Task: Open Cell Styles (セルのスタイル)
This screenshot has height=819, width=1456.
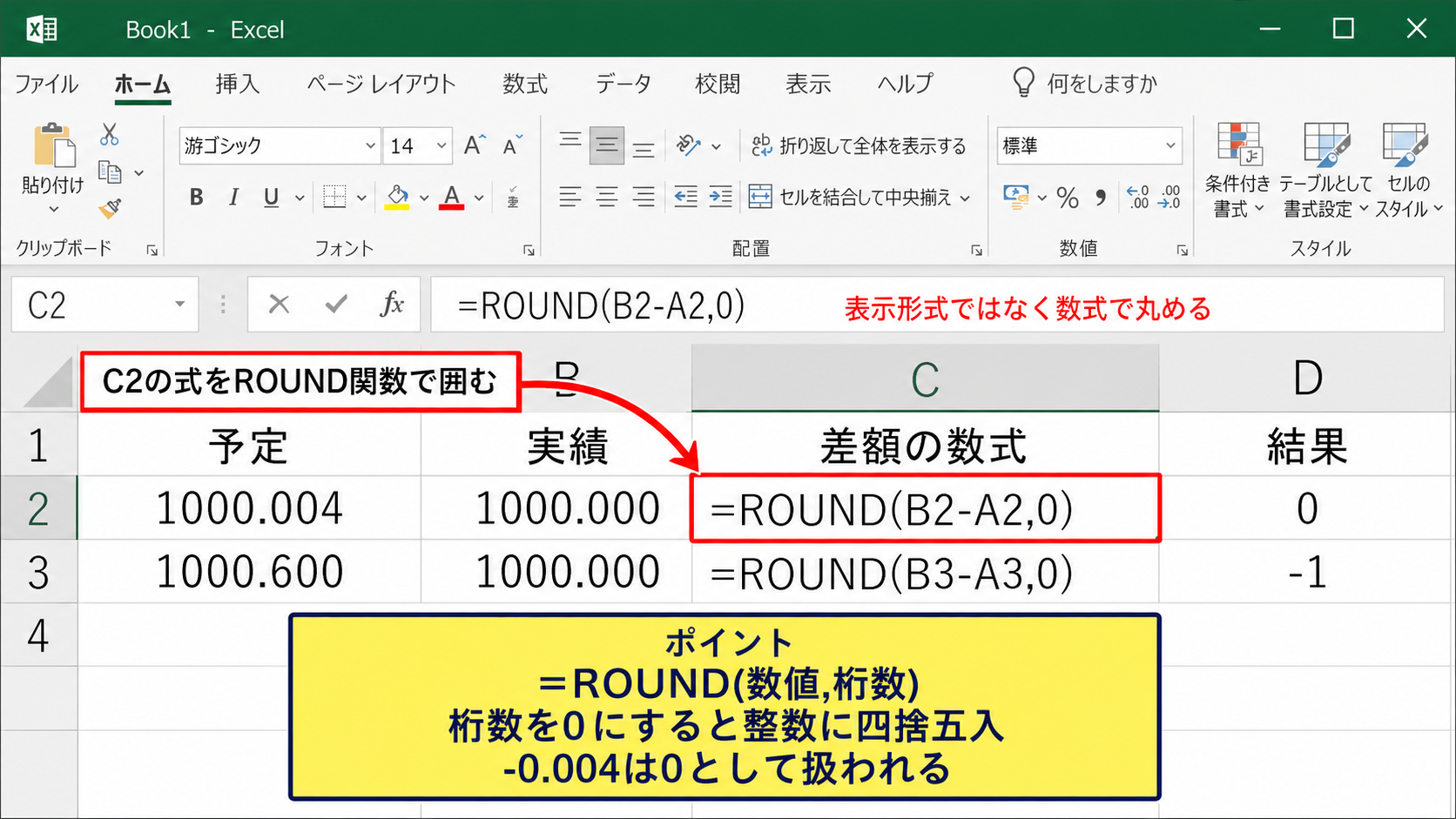Action: (1408, 171)
